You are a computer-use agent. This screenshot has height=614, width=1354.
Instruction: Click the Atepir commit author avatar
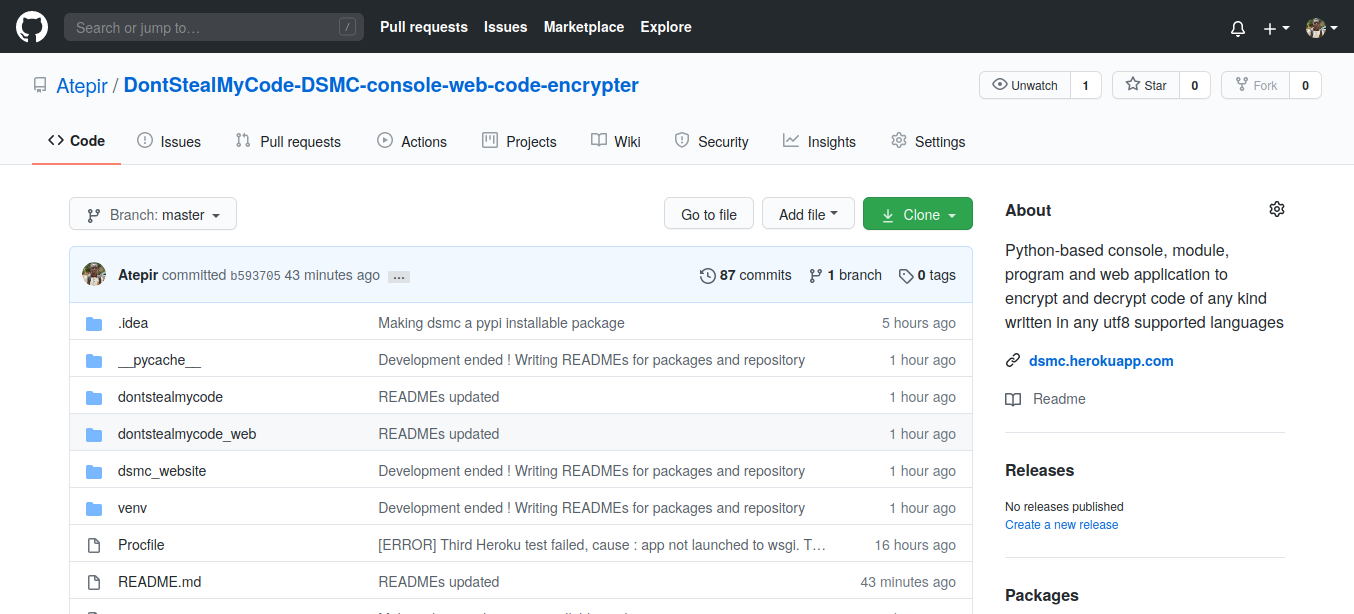click(94, 274)
